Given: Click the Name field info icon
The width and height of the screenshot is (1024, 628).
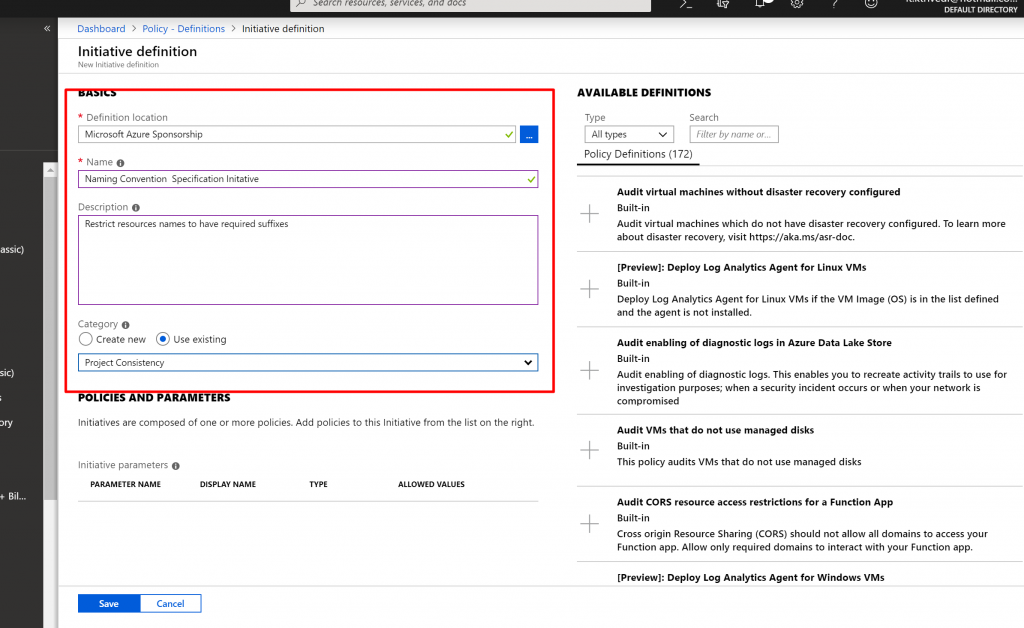Looking at the screenshot, I should [x=121, y=162].
